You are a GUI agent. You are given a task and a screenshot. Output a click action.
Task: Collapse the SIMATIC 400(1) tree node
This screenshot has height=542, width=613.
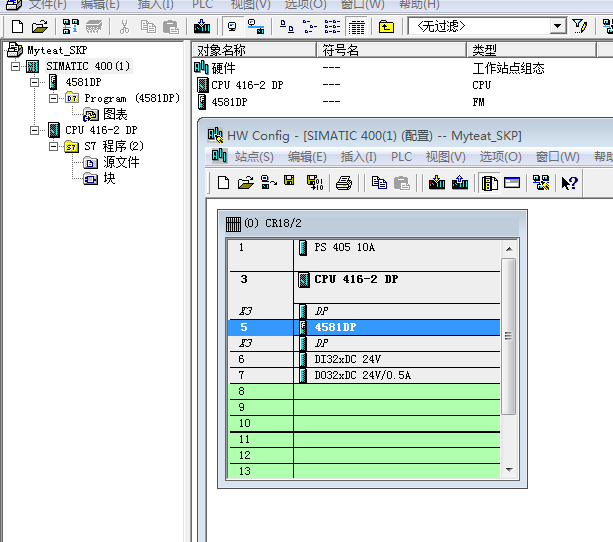point(15,66)
